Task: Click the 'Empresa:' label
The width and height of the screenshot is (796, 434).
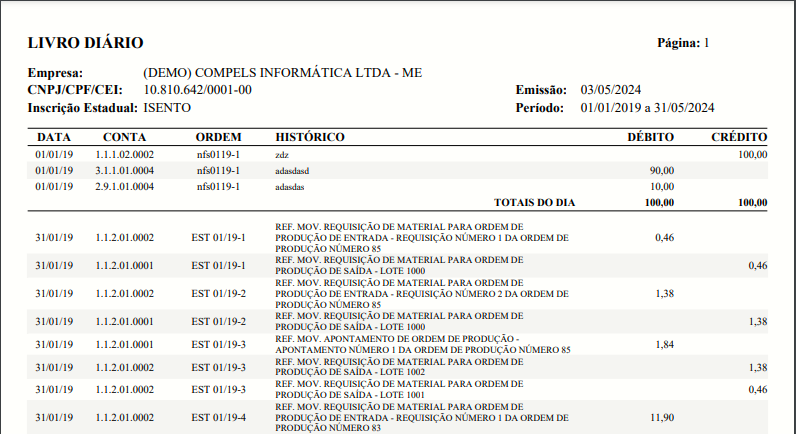Action: click(x=55, y=73)
